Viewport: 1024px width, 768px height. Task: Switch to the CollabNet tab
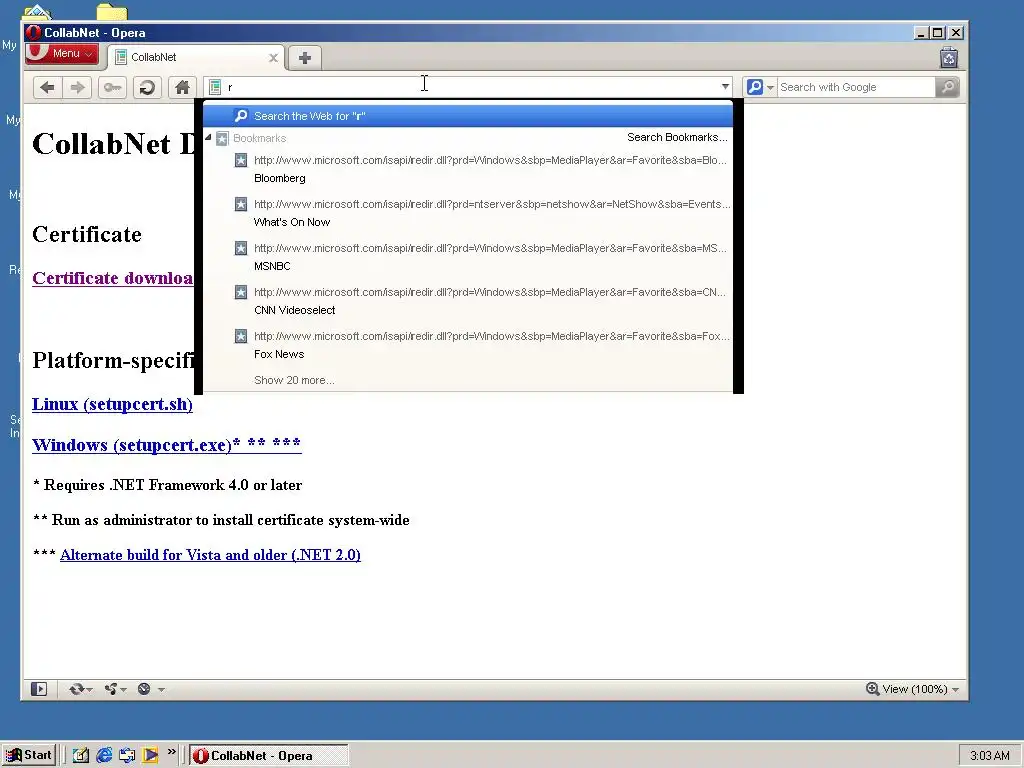coord(196,57)
